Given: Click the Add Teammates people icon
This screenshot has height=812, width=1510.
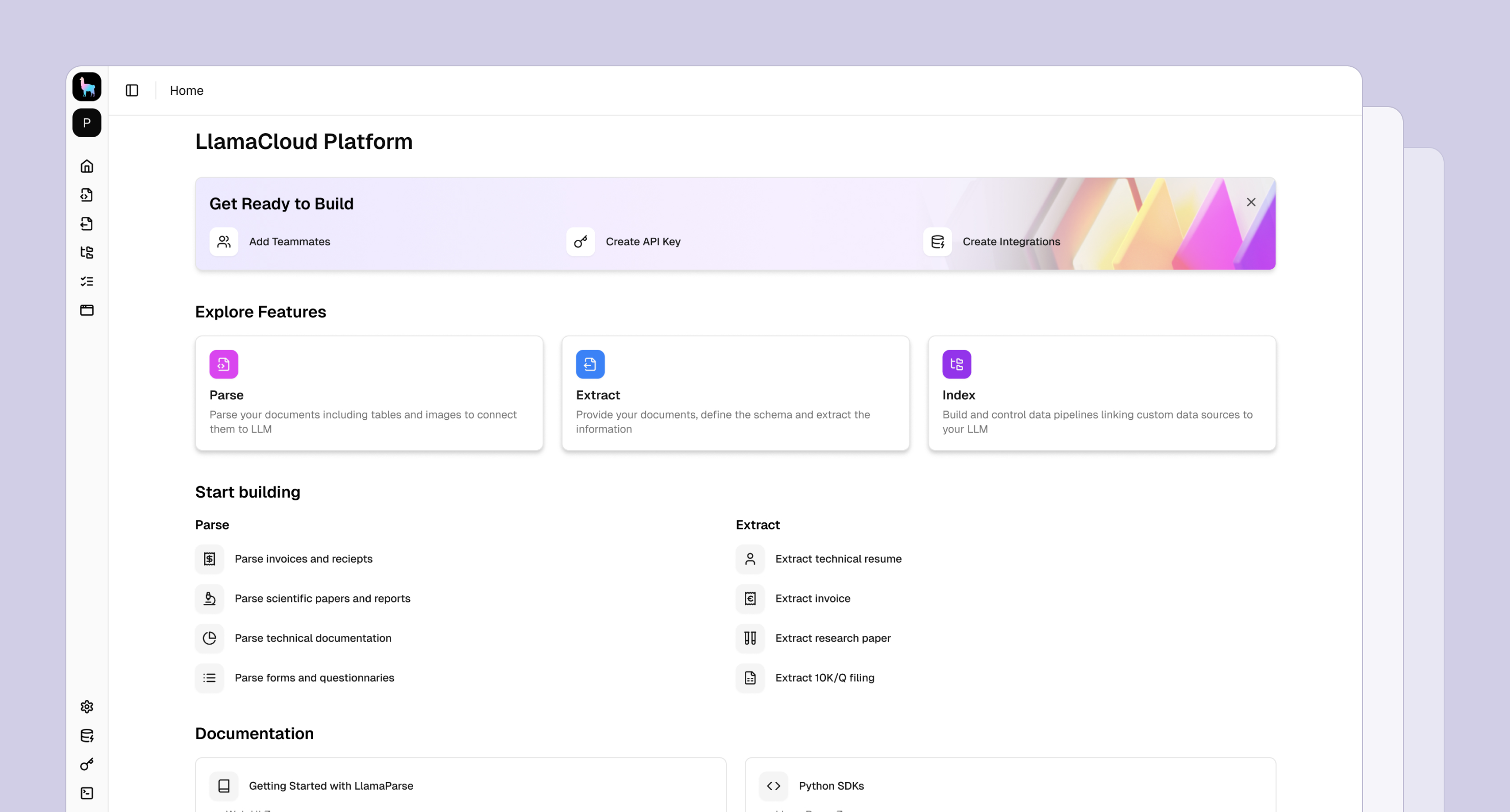Looking at the screenshot, I should (x=224, y=242).
